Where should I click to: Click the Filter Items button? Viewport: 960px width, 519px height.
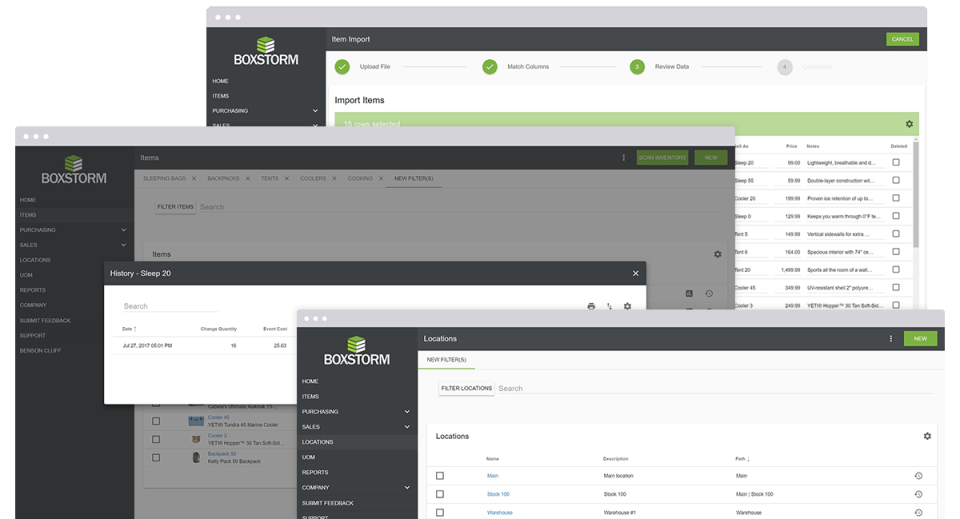175,207
